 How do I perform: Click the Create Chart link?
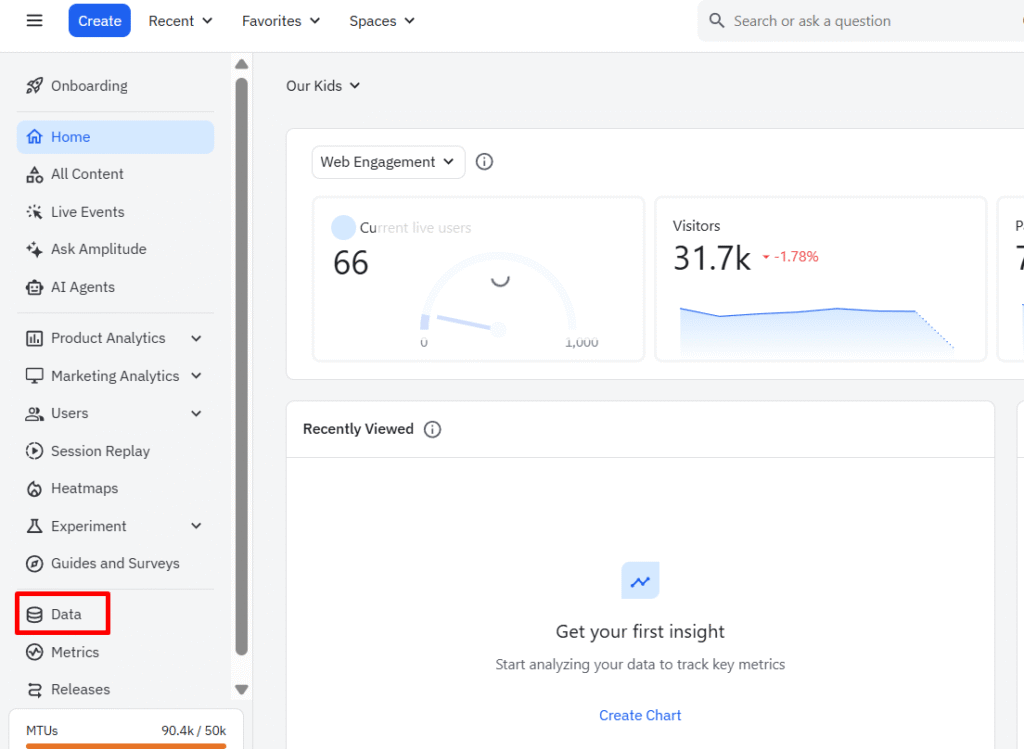[640, 715]
